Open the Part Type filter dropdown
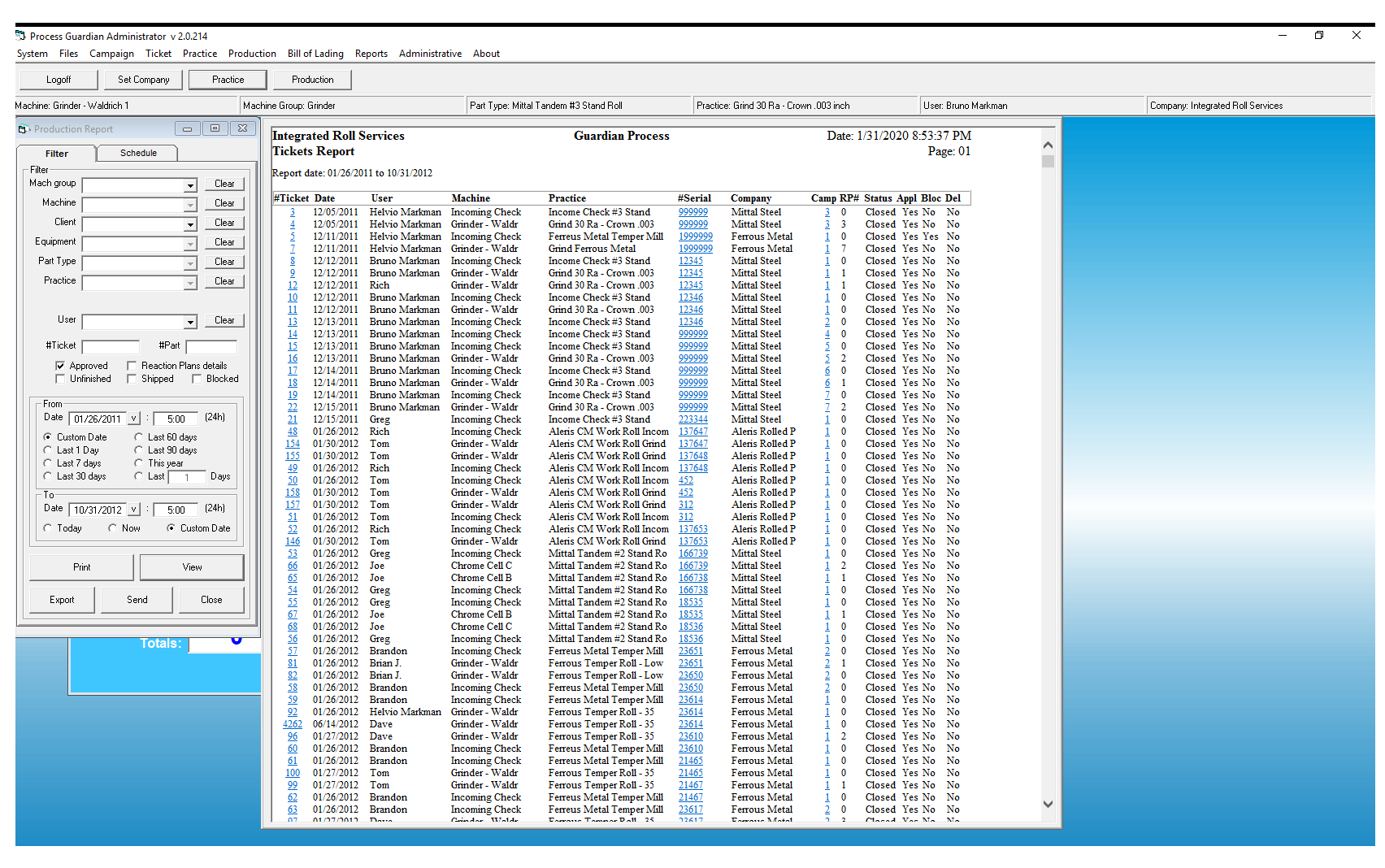Image resolution: width=1385 pixels, height=868 pixels. [x=189, y=263]
